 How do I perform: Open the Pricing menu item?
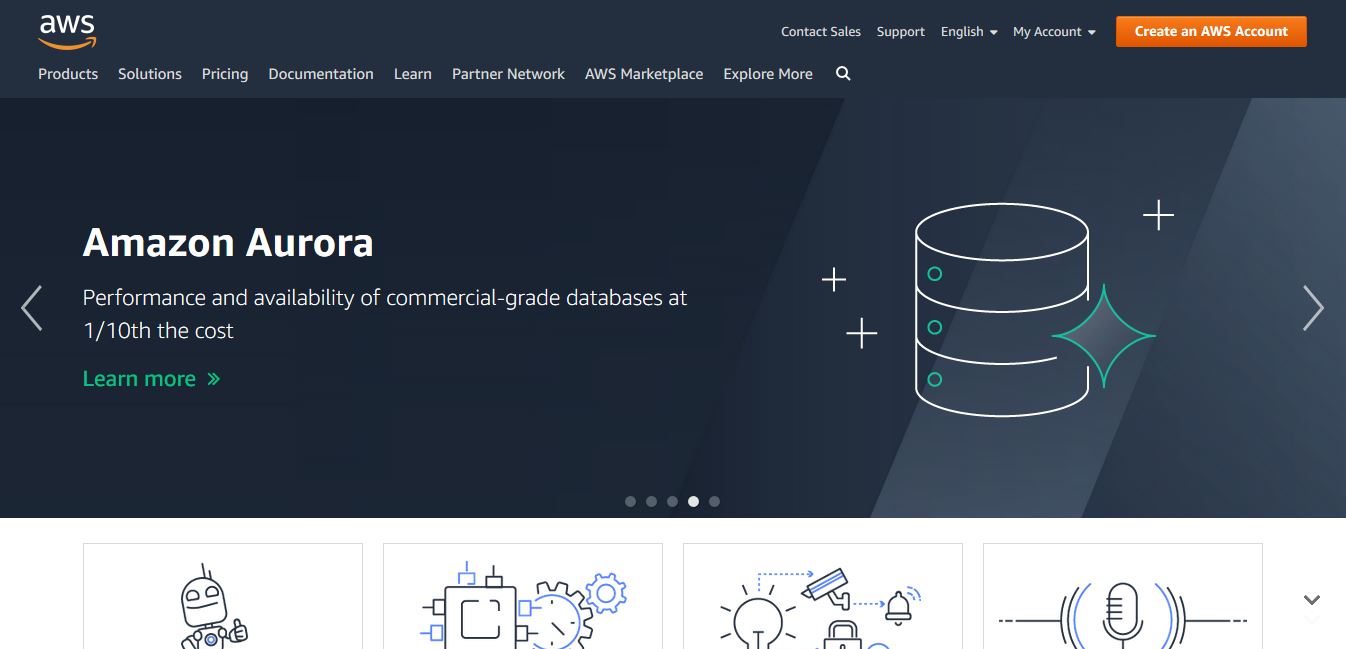click(x=225, y=74)
